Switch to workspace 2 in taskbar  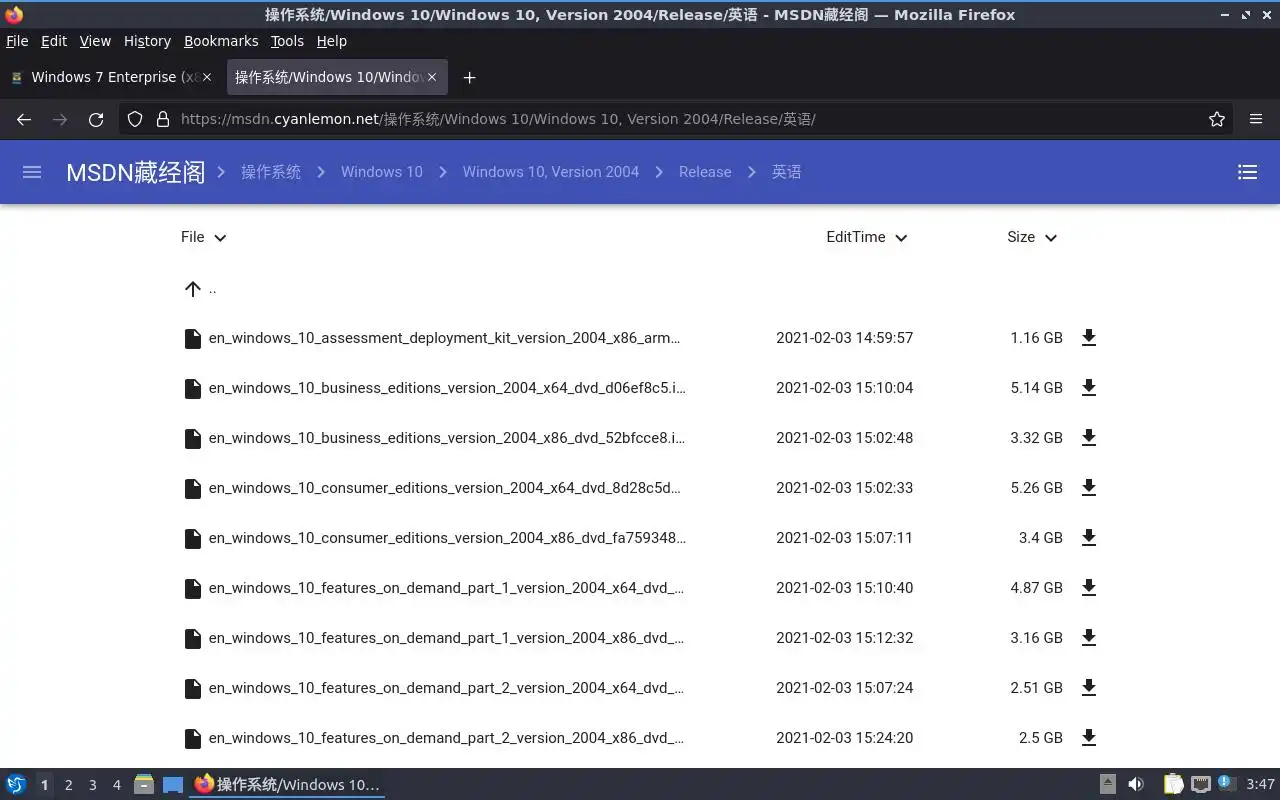[68, 785]
